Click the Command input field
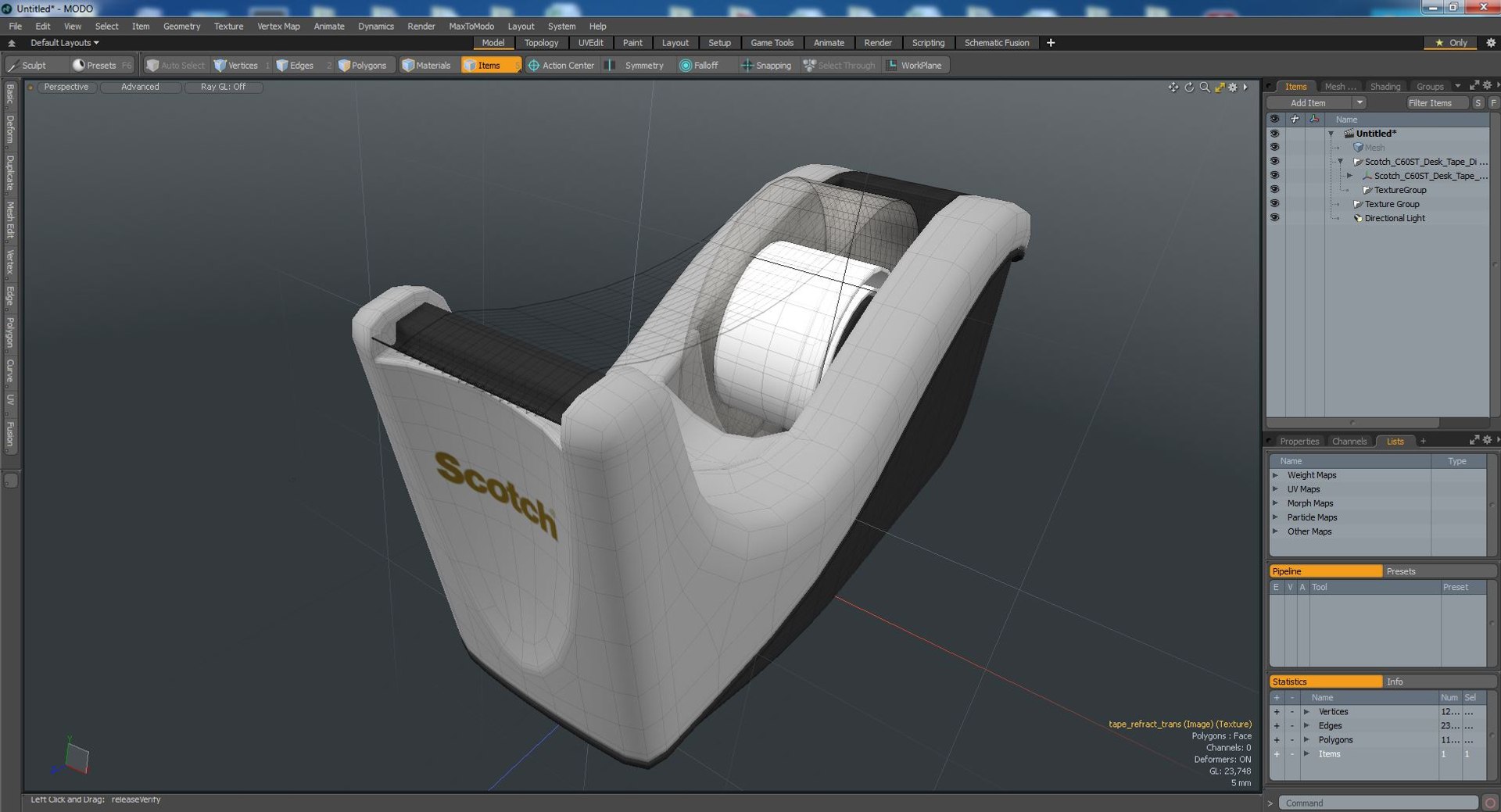The width and height of the screenshot is (1501, 812). [x=1377, y=803]
